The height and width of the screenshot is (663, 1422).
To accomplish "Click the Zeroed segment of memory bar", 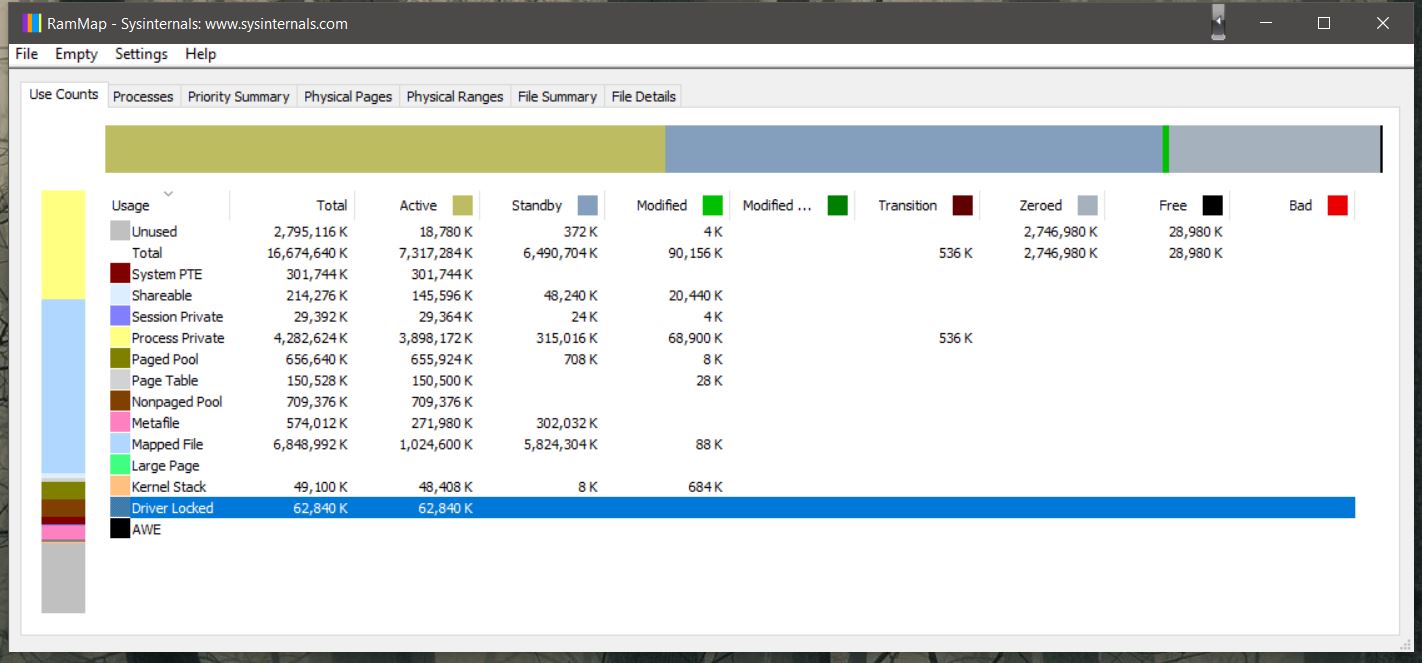I will tap(1275, 149).
